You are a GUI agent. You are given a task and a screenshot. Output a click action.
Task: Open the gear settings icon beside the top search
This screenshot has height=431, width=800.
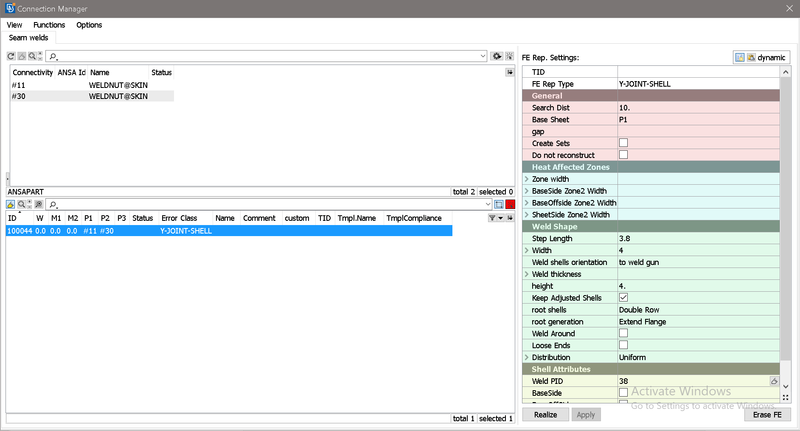[496, 56]
